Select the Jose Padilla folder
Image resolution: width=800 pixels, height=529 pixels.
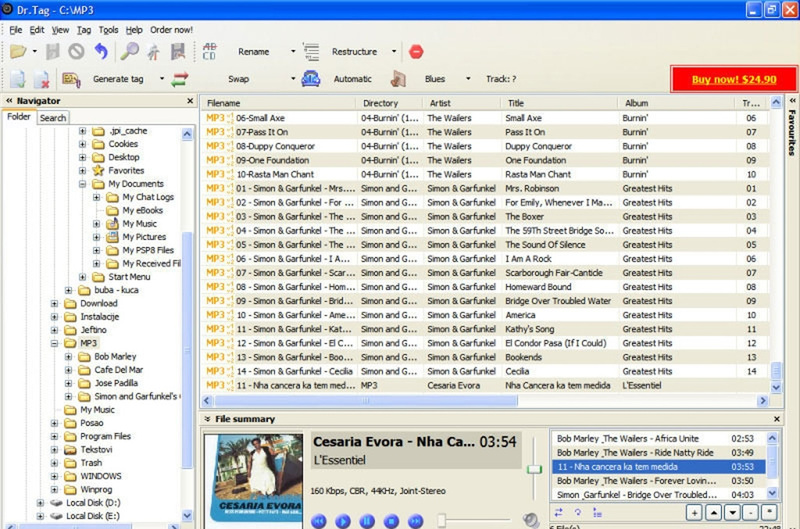[x=116, y=383]
